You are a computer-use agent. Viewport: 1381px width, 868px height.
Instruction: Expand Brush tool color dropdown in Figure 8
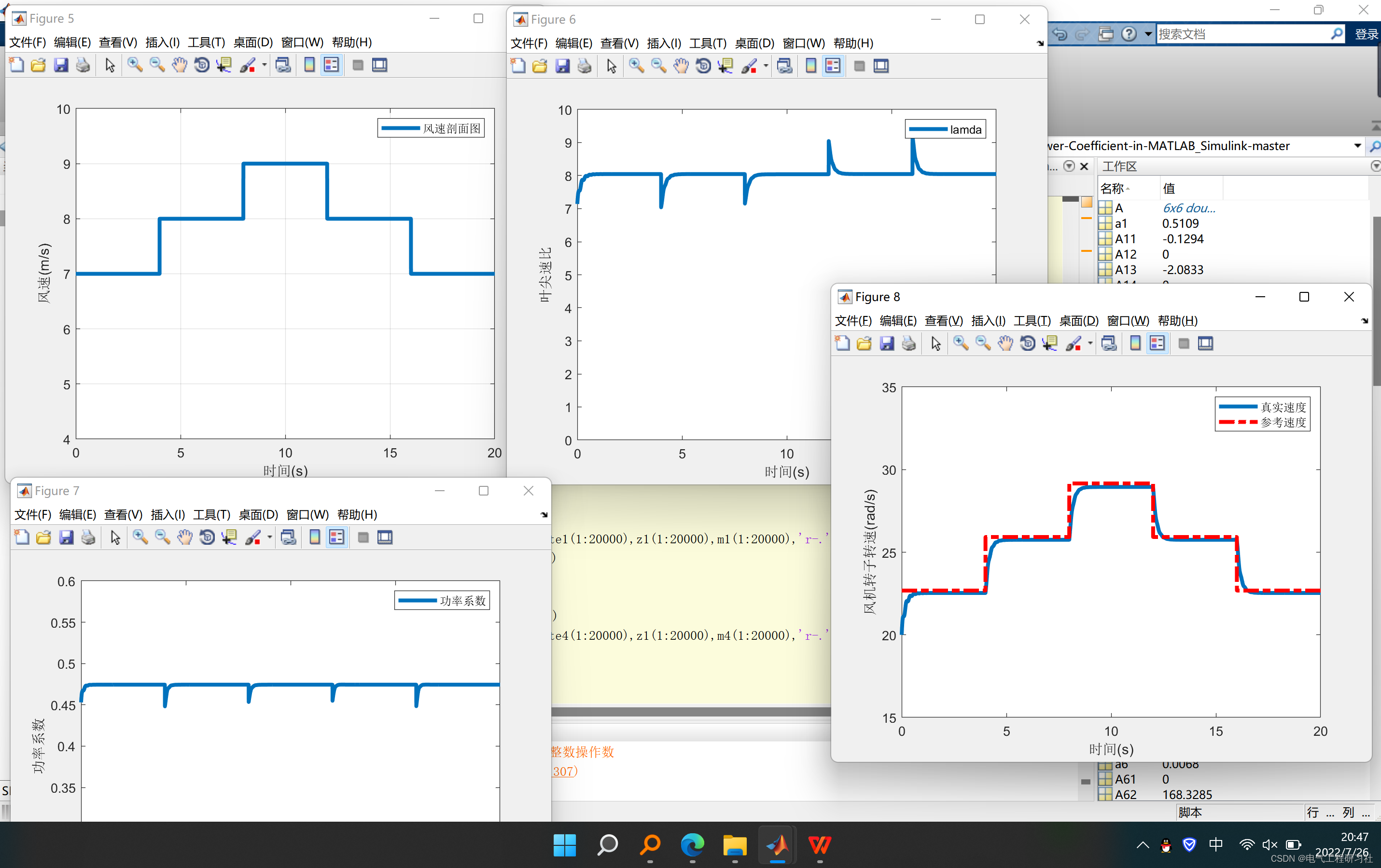click(x=1090, y=344)
